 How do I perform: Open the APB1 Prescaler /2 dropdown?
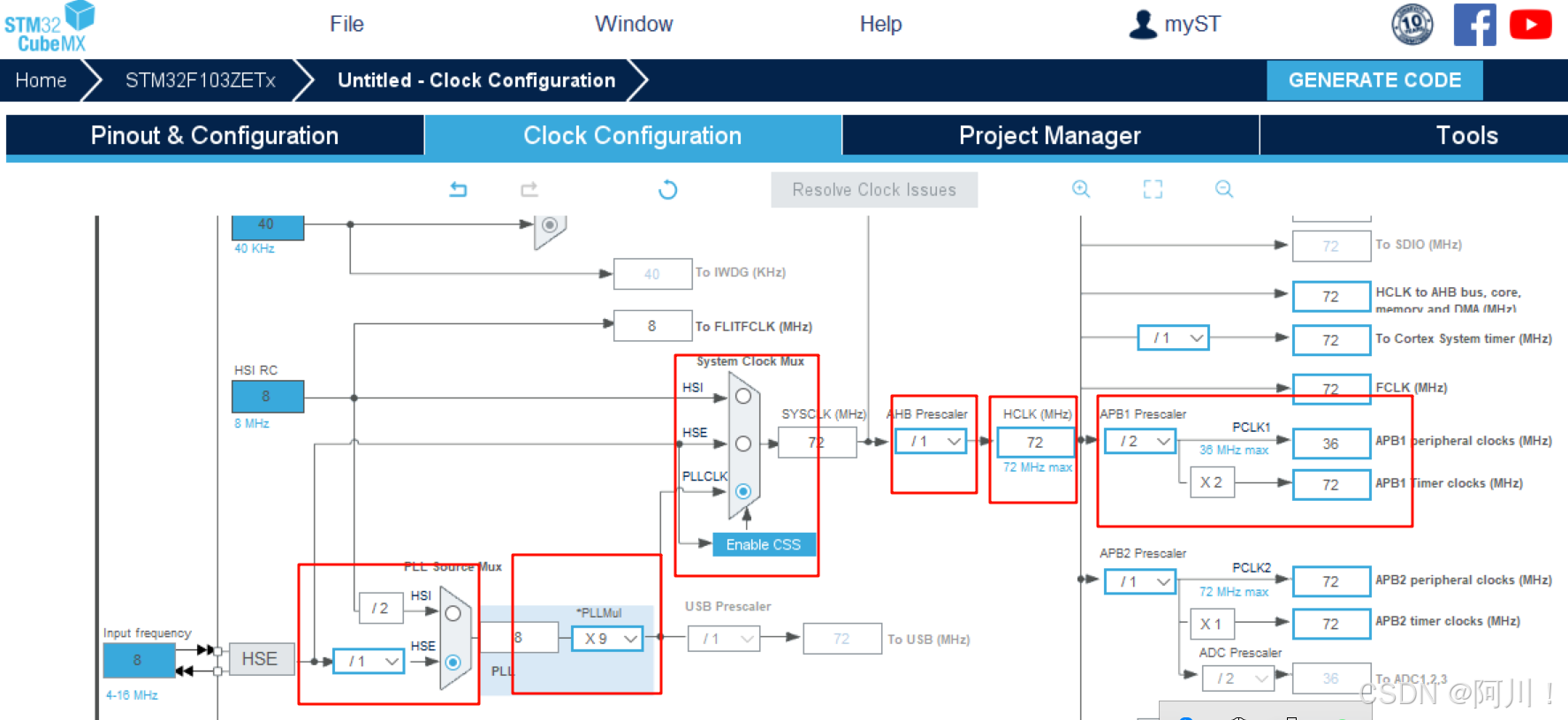pos(1140,441)
